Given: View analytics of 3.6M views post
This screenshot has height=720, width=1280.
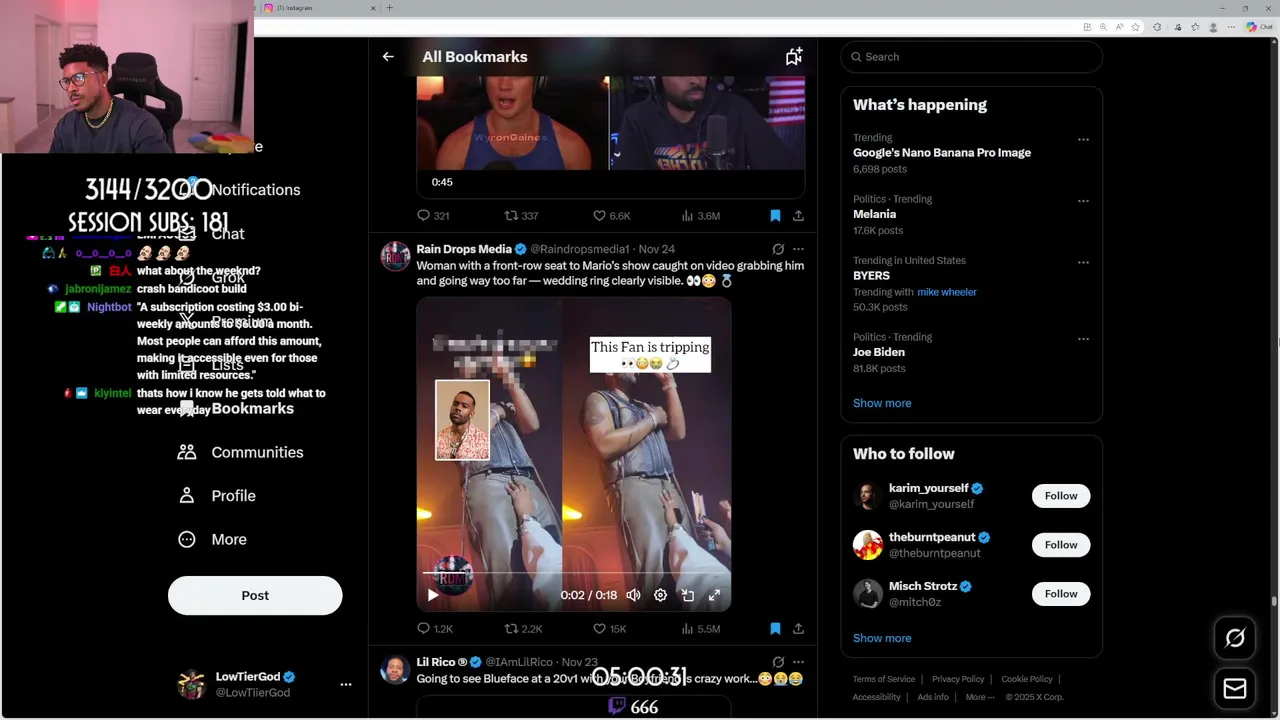Looking at the screenshot, I should 700,216.
